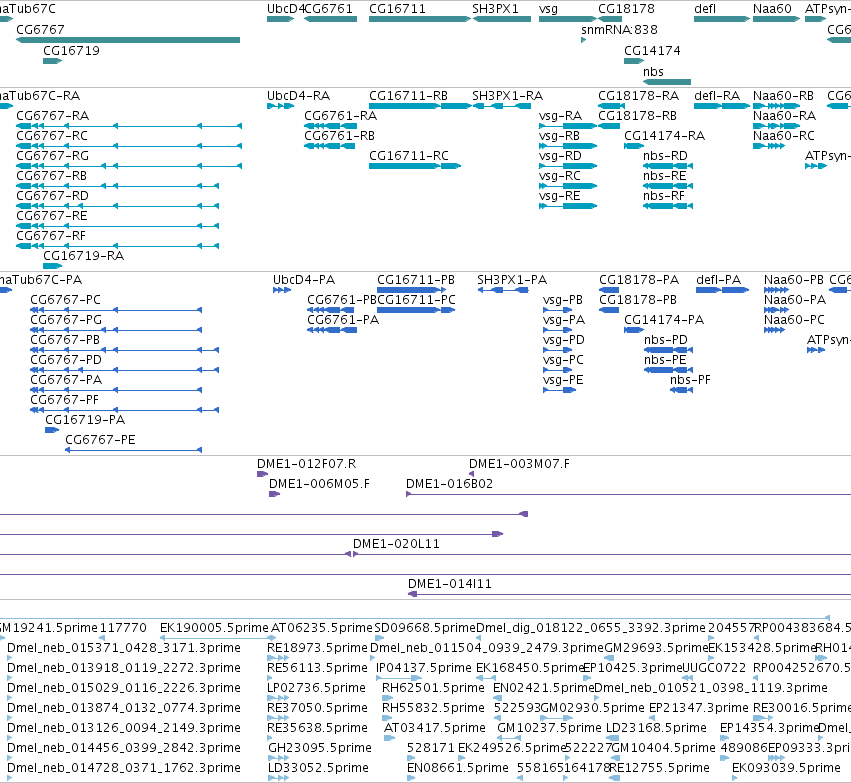851x783 pixels.
Task: Select protein CG6761-PA
Action: [332, 330]
